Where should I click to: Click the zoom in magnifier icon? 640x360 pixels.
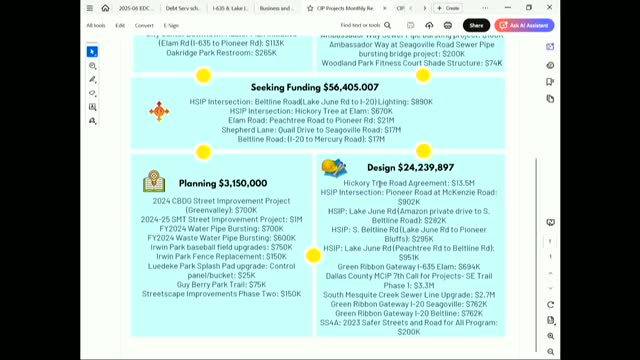point(551,336)
